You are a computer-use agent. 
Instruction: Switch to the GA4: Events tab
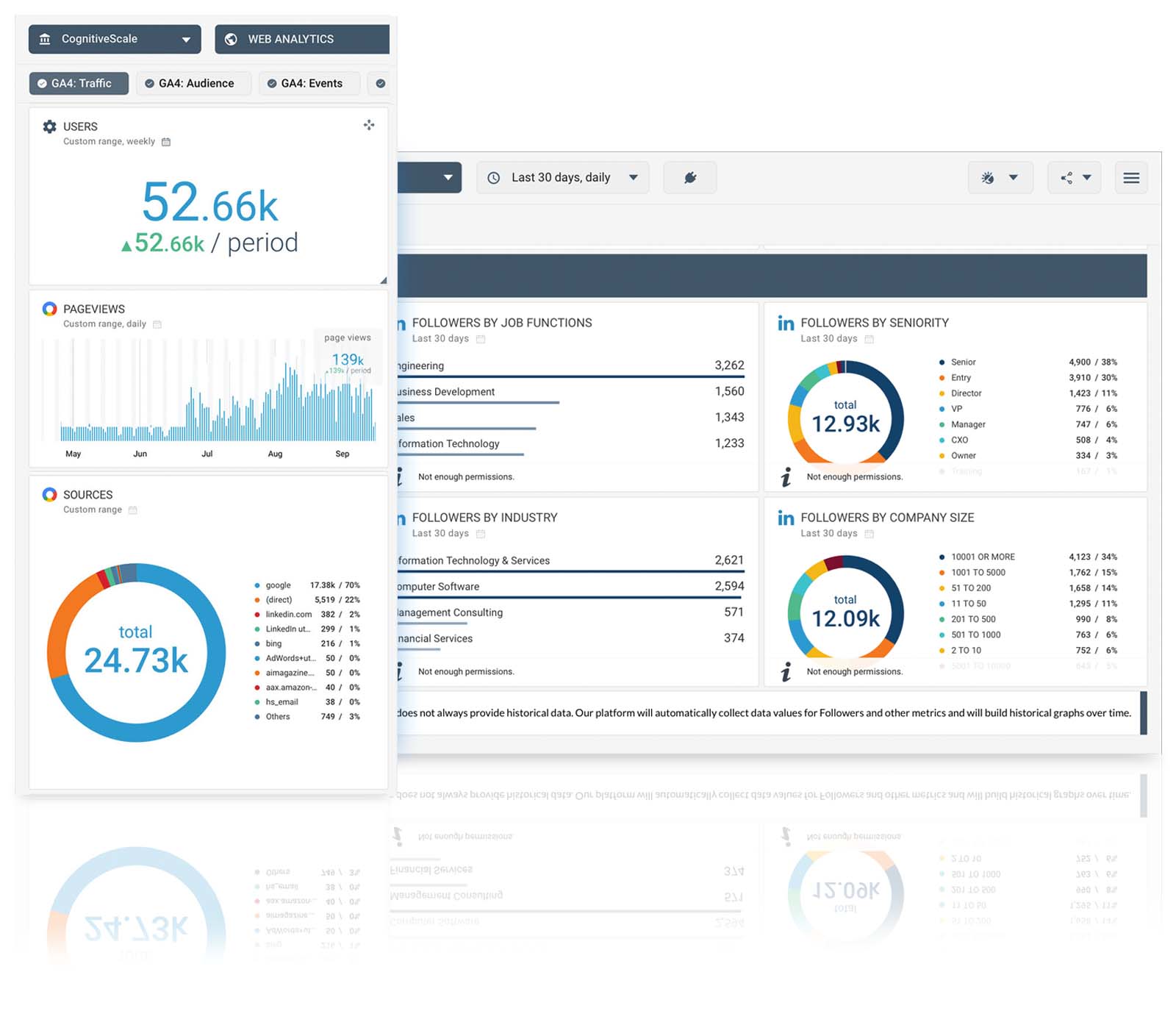click(309, 83)
